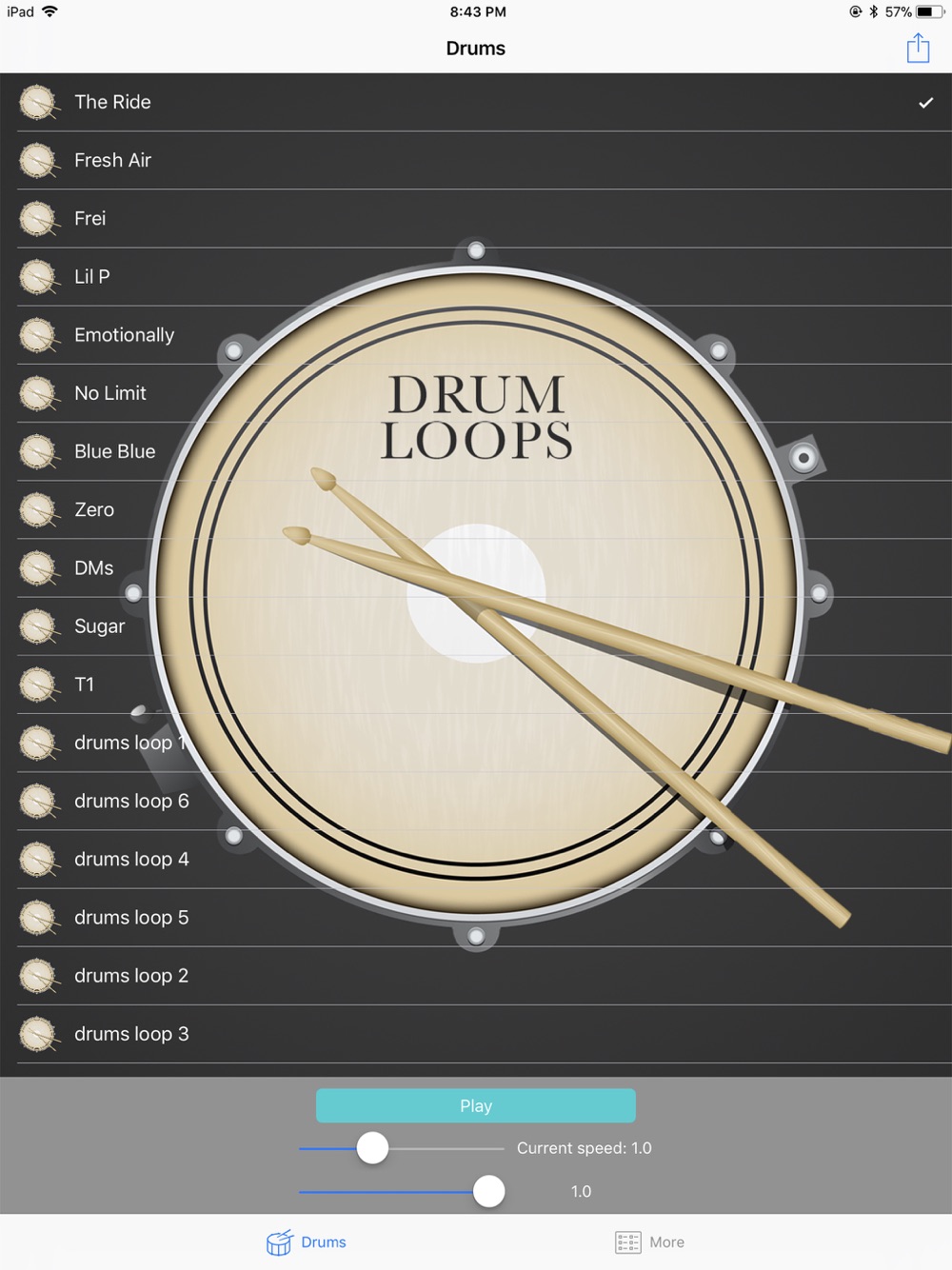This screenshot has width=952, height=1270.
Task: Tap the drum icon beside Sugar
Action: pos(39,626)
